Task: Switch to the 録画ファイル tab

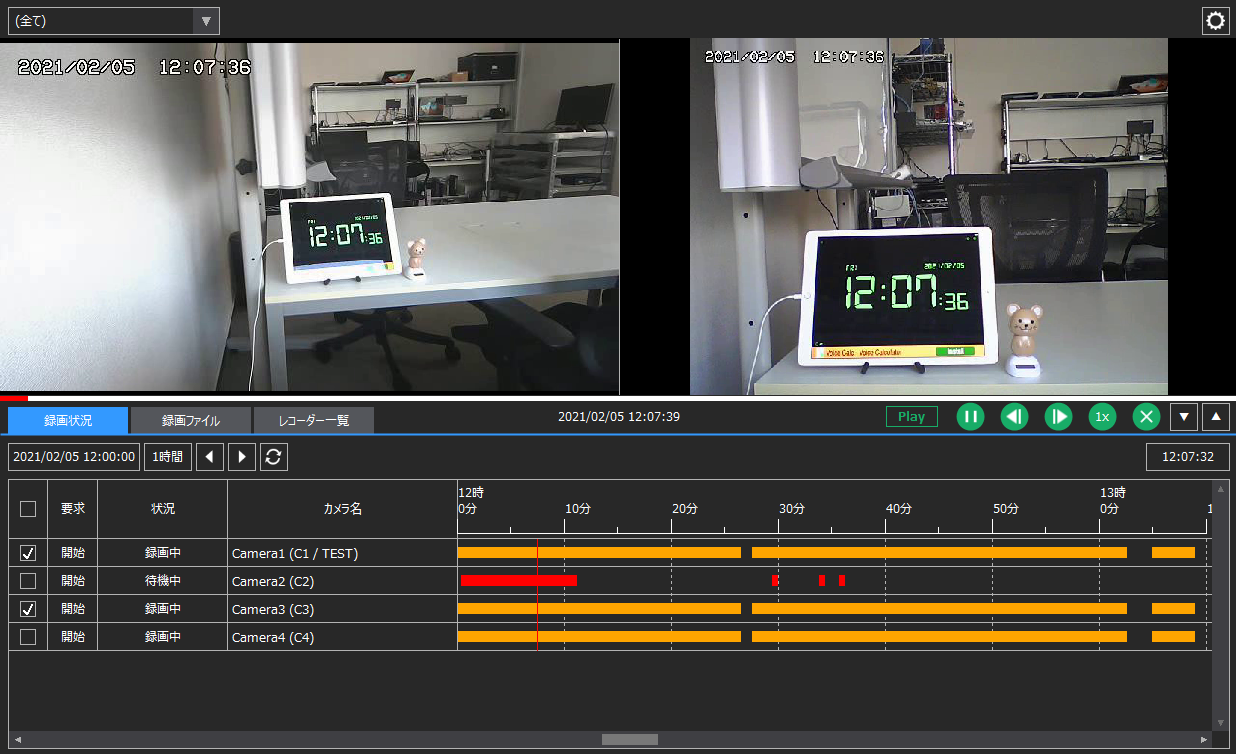Action: tap(189, 420)
